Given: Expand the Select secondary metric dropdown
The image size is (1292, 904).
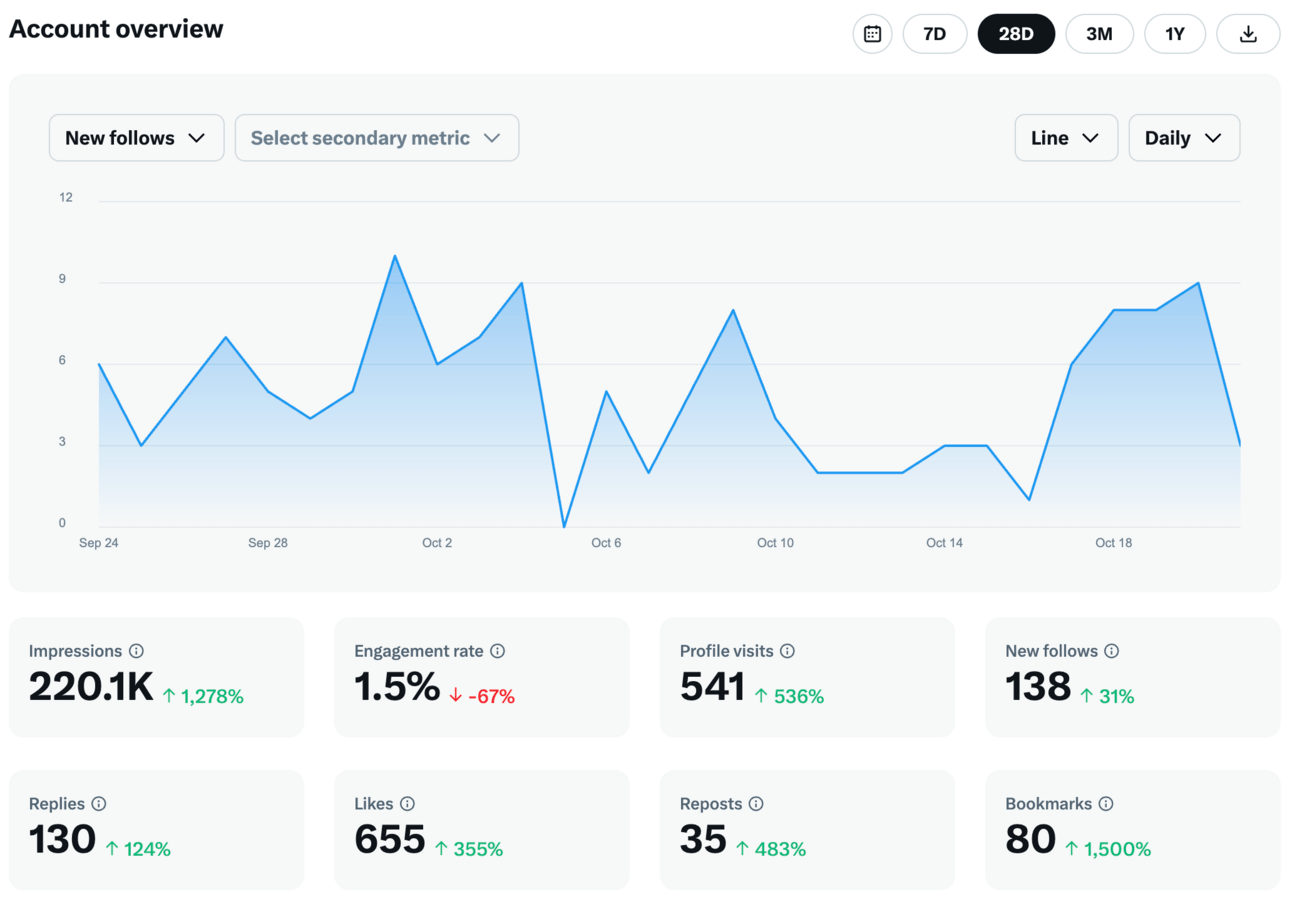Looking at the screenshot, I should 377,138.
